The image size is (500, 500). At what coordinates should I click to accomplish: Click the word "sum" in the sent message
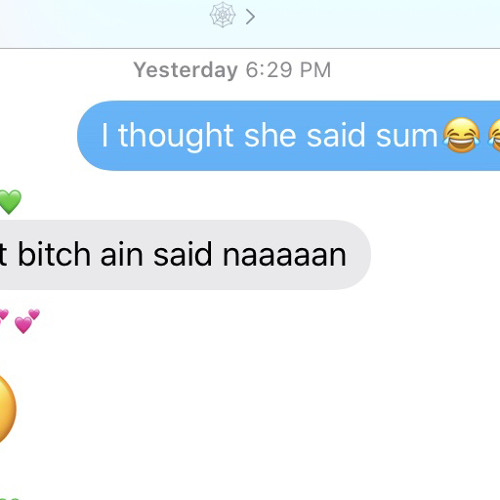coord(407,137)
